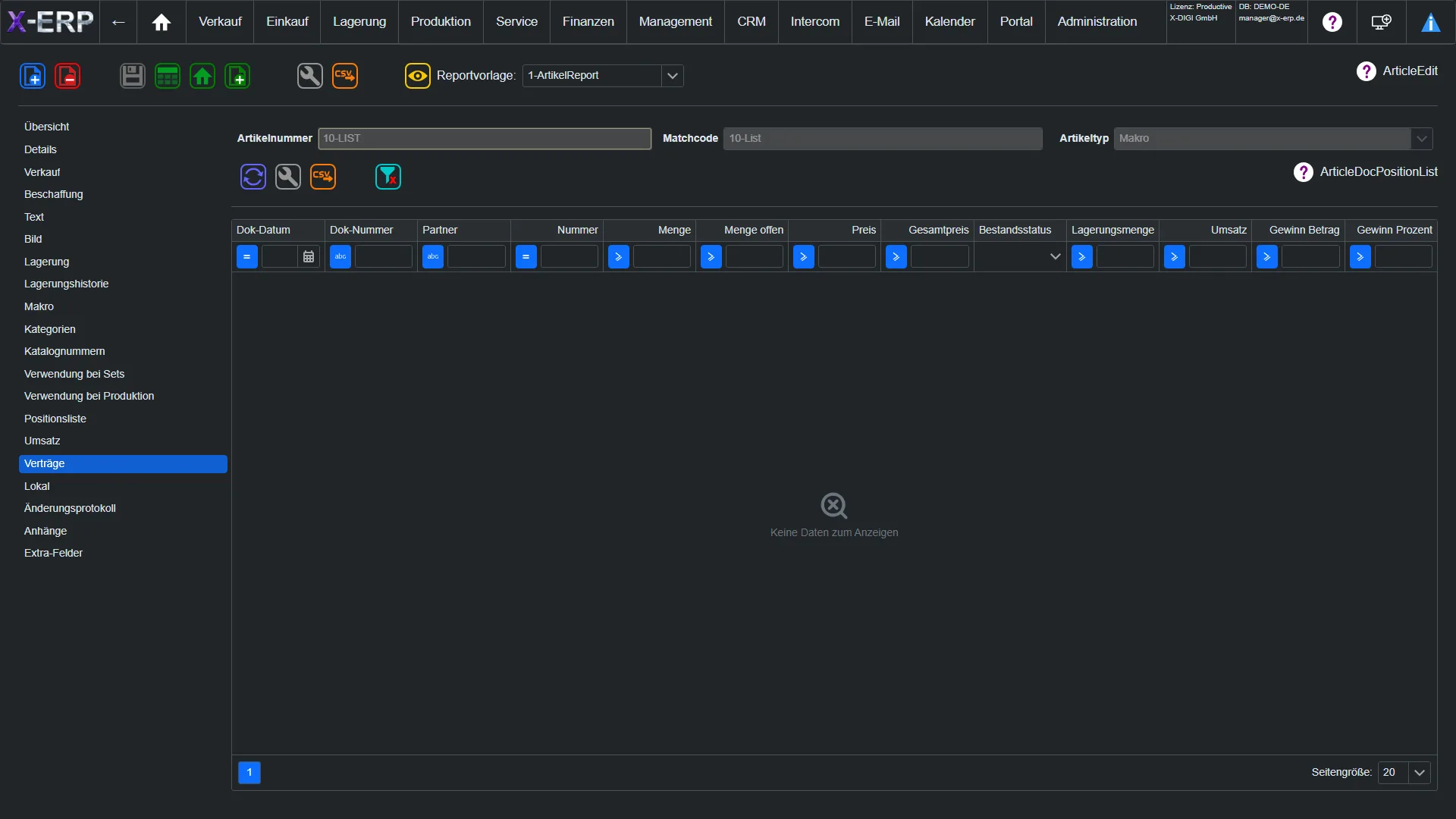Click page 1 pagination button
Viewport: 1456px width, 819px height.
pyautogui.click(x=249, y=773)
